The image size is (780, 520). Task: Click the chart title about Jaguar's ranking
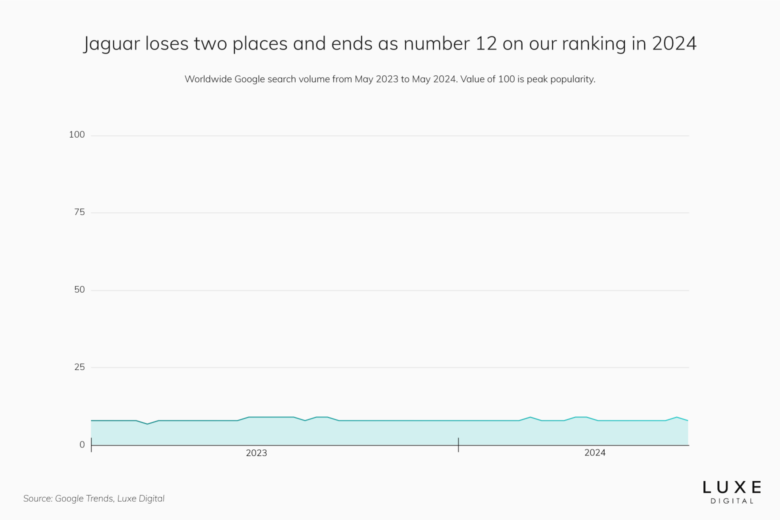pos(389,45)
